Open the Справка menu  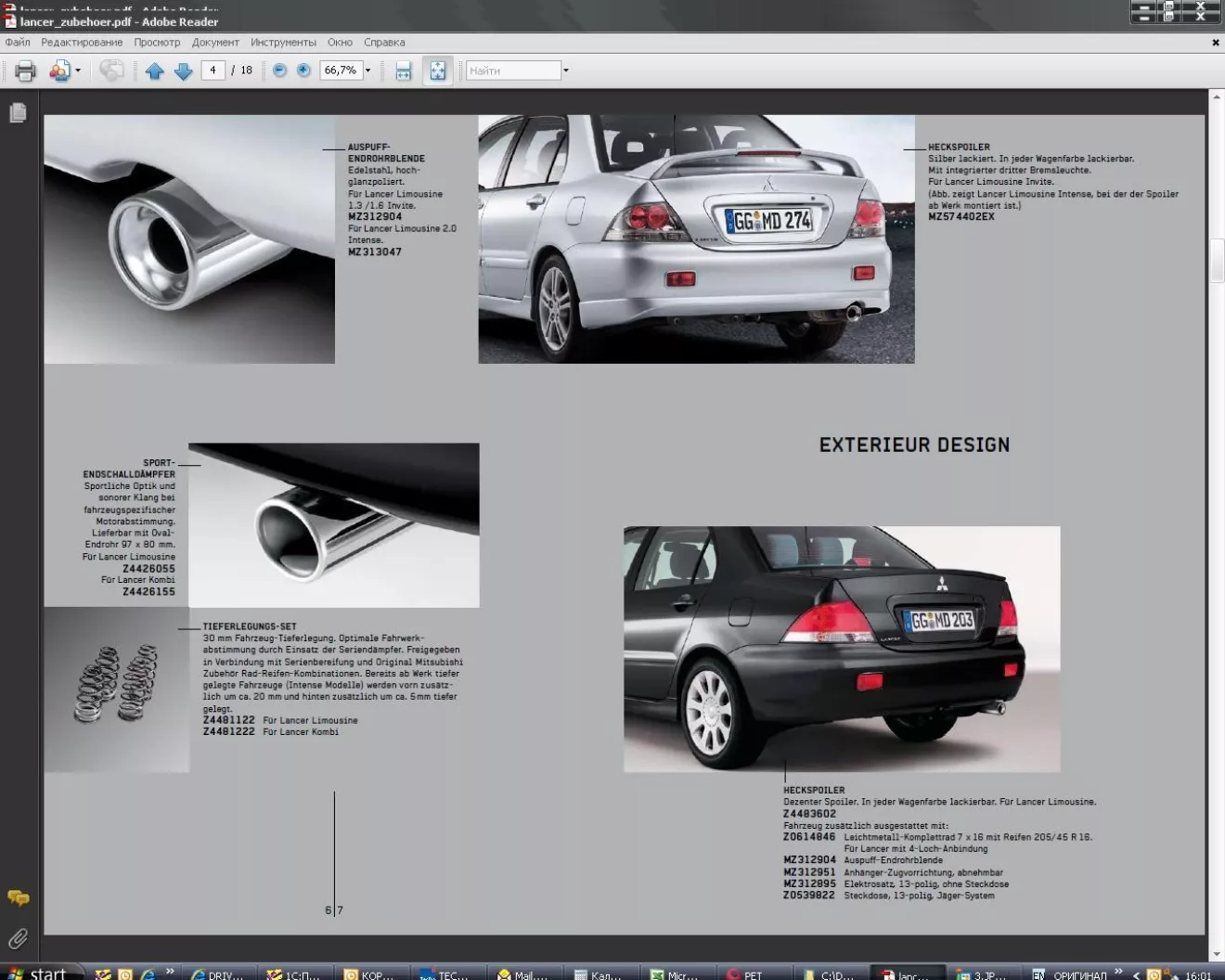click(384, 43)
